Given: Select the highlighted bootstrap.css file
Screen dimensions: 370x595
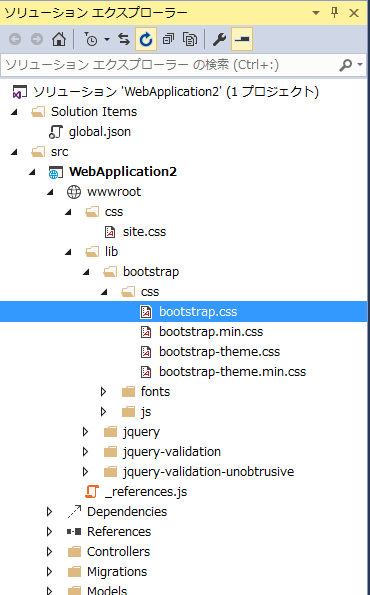Looking at the screenshot, I should click(x=198, y=312).
